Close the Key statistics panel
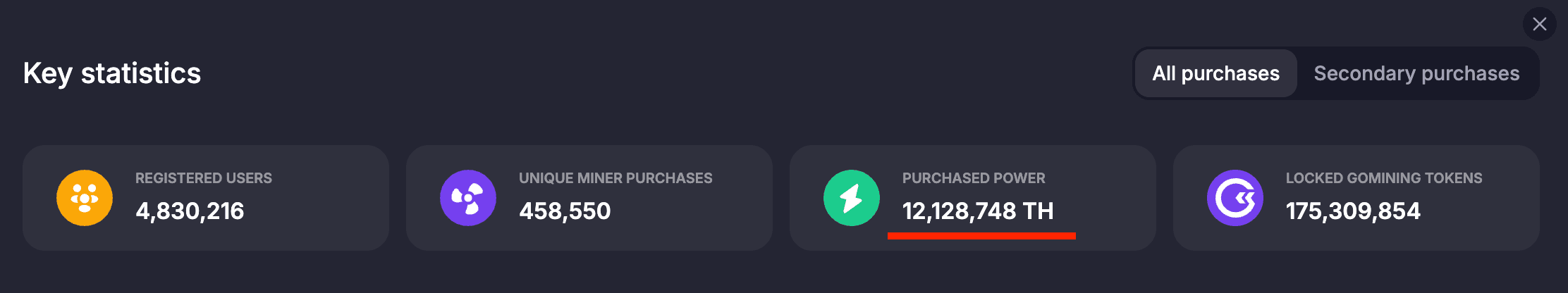This screenshot has height=293, width=1568. click(x=1539, y=25)
